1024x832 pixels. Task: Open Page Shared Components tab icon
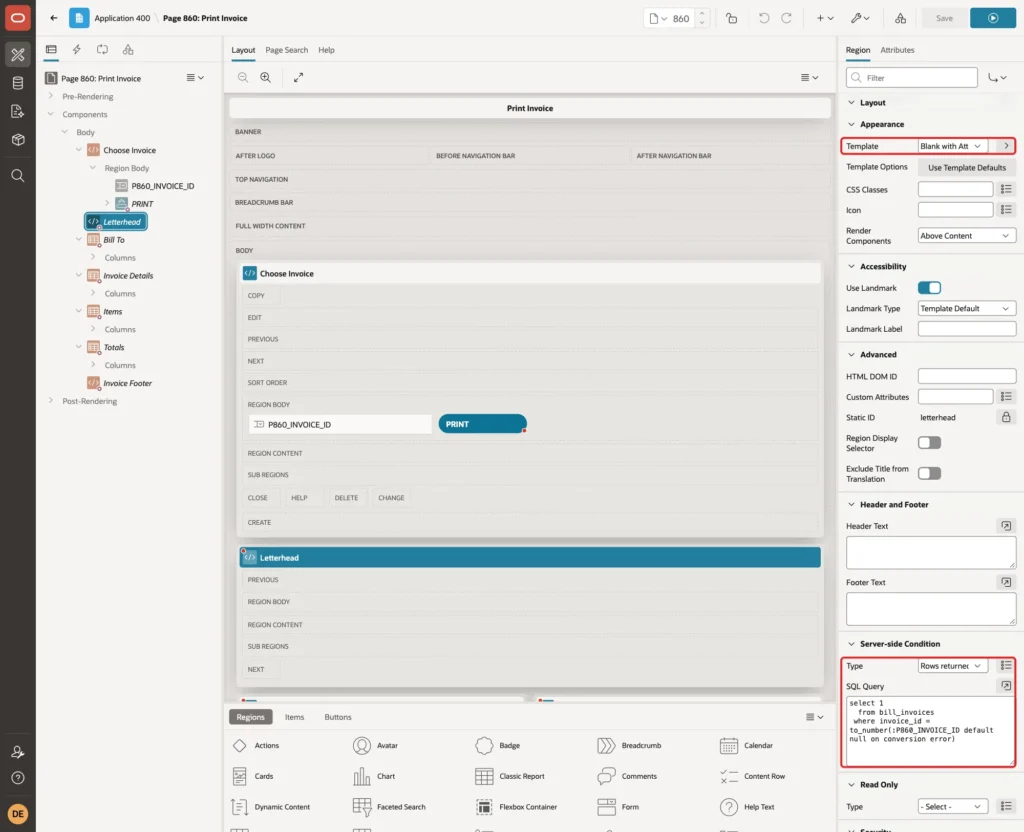pyautogui.click(x=128, y=50)
